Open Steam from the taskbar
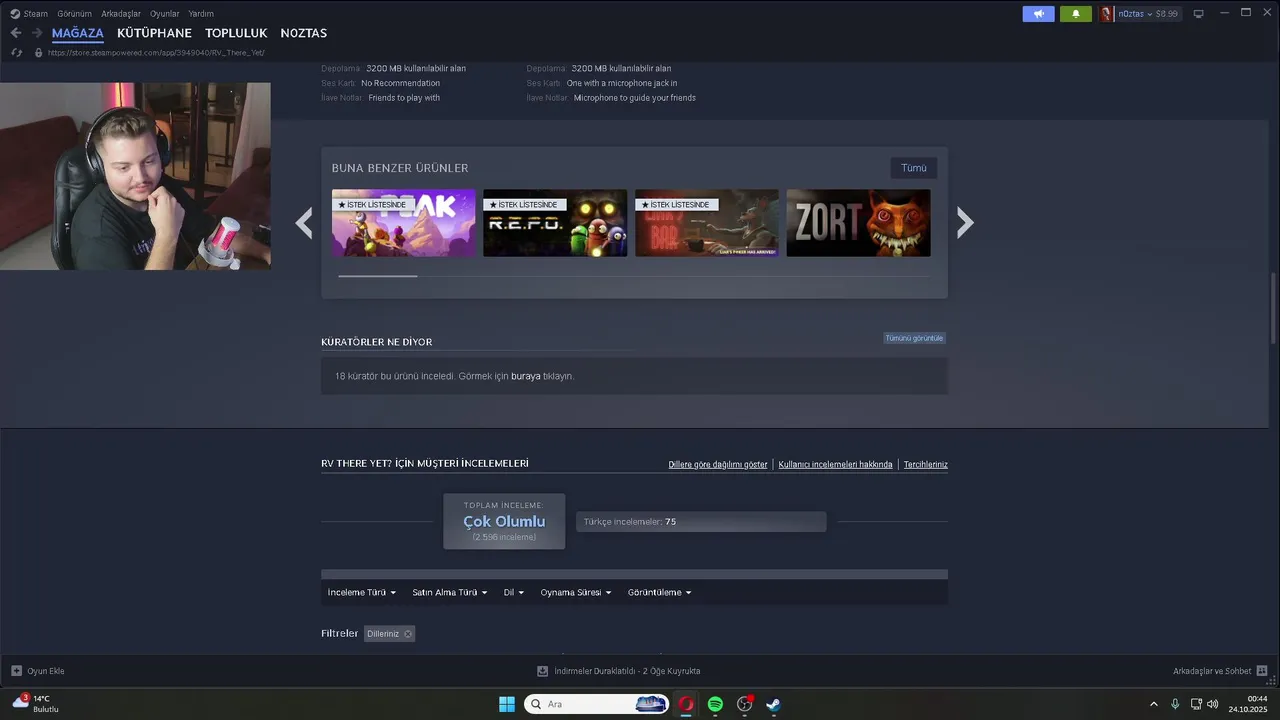The width and height of the screenshot is (1280, 720). coord(773,704)
